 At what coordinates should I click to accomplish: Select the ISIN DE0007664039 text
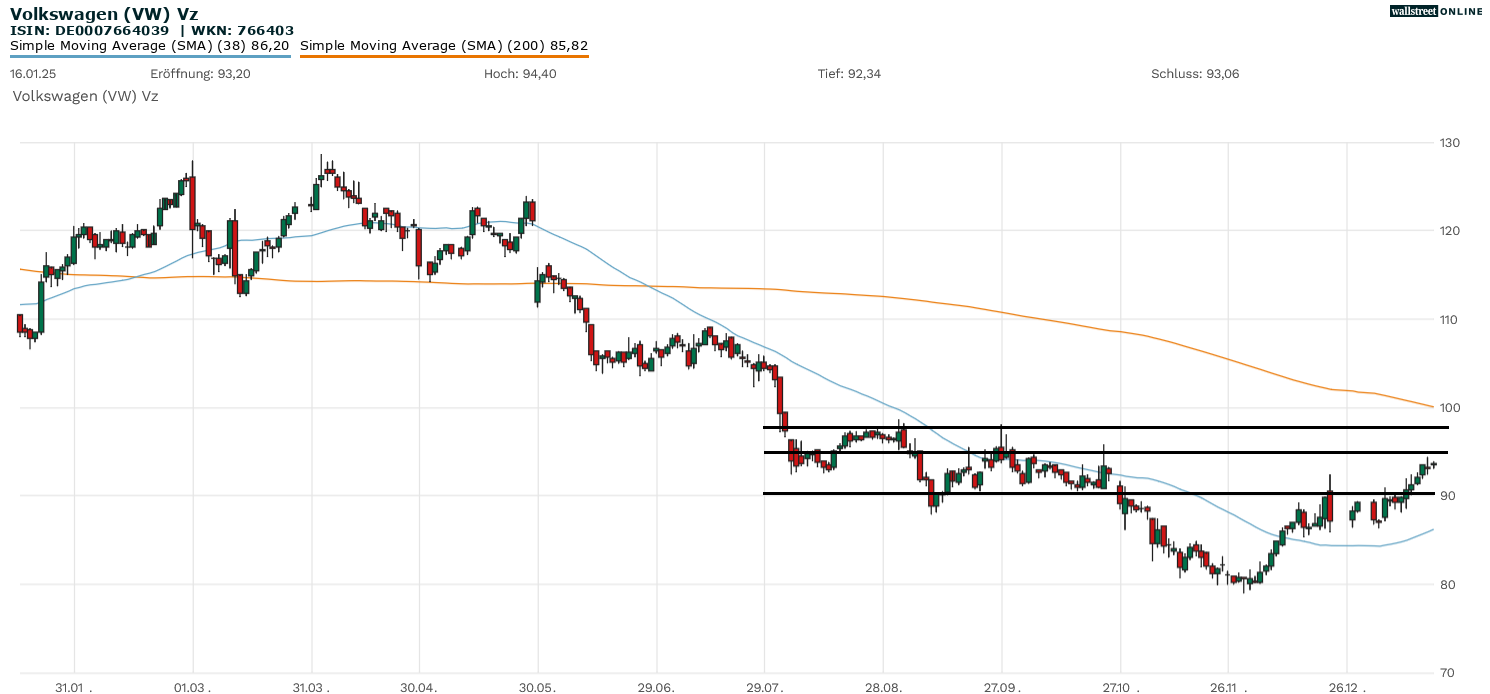click(89, 30)
